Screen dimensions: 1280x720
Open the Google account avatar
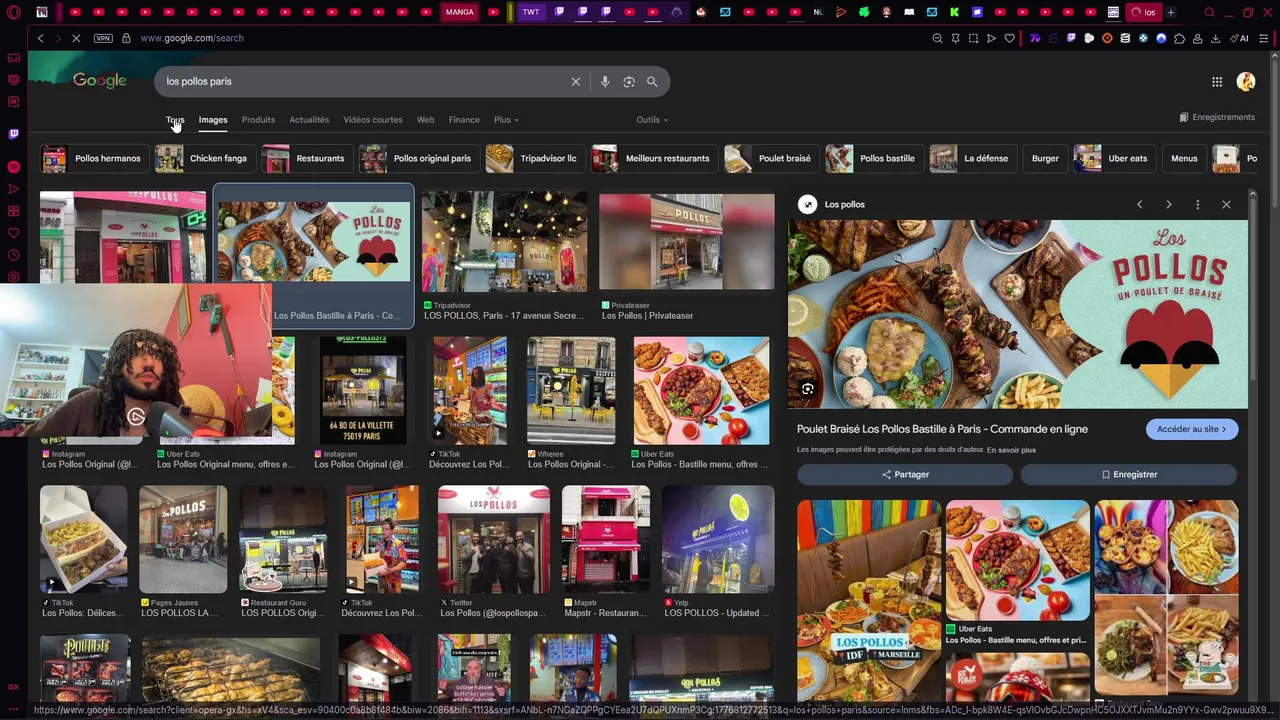coord(1246,82)
